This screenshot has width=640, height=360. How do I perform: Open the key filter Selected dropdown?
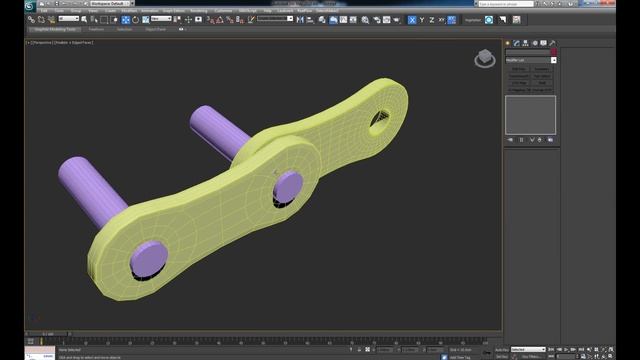(528, 350)
